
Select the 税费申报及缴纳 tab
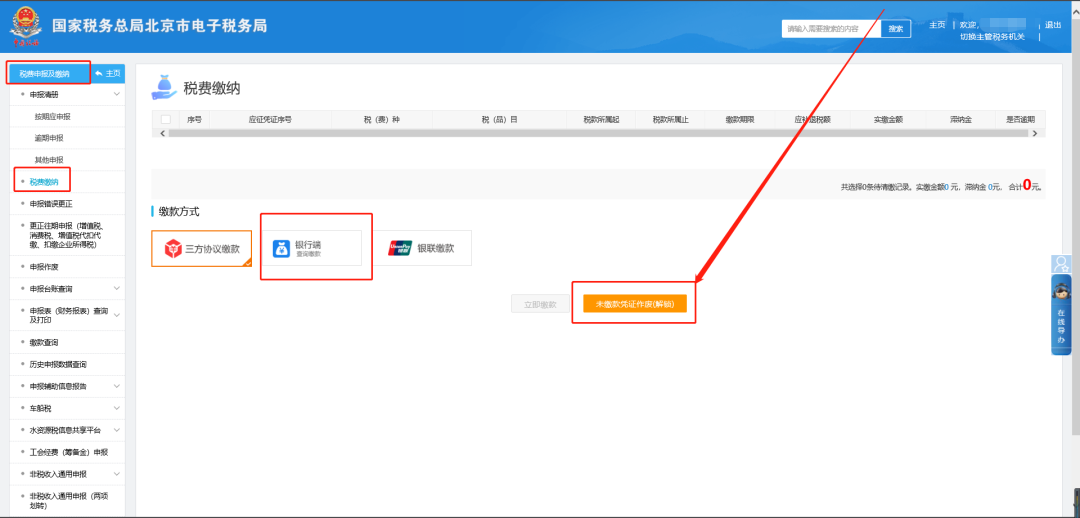[x=45, y=74]
